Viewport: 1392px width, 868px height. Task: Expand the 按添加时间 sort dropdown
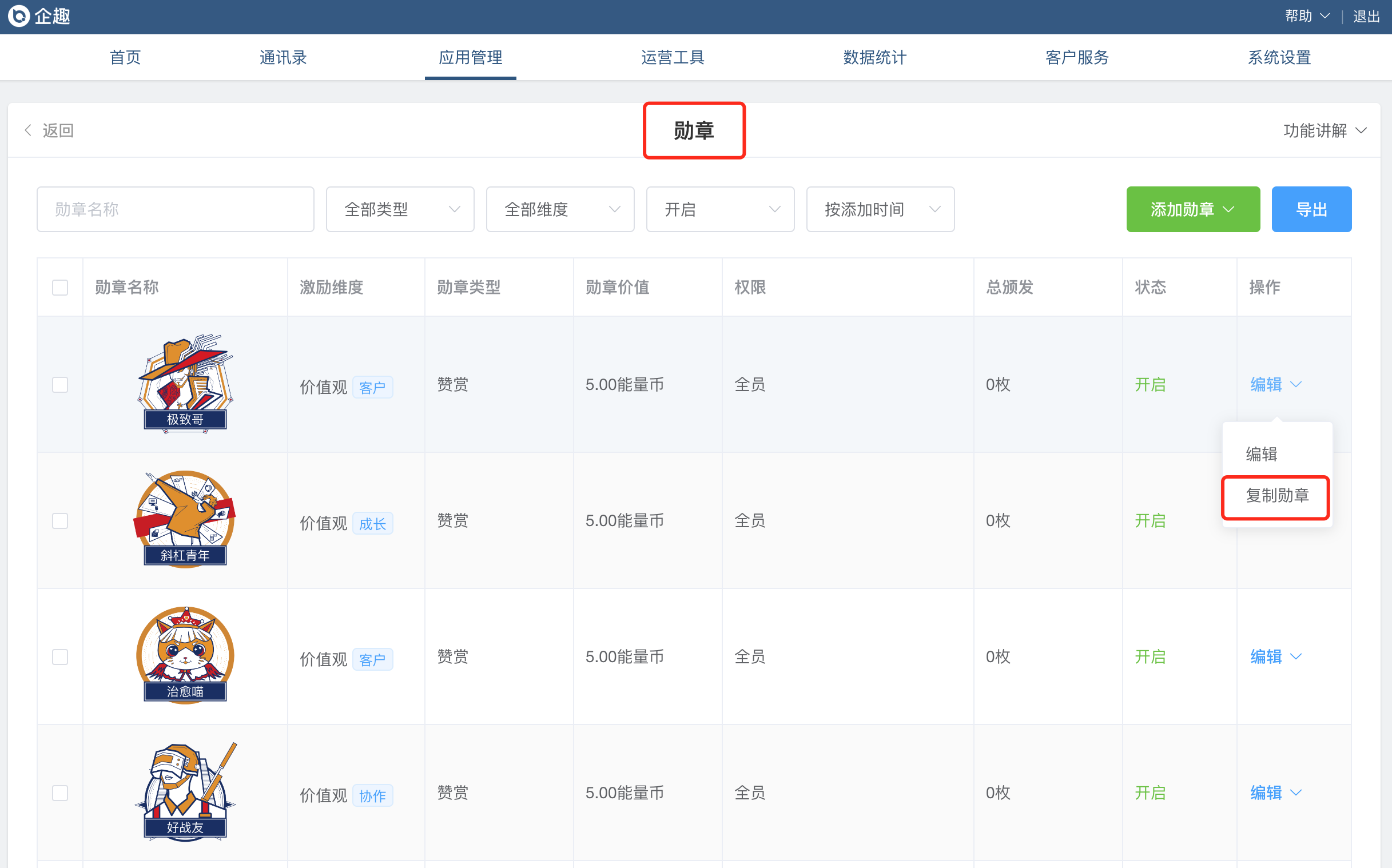(x=880, y=209)
